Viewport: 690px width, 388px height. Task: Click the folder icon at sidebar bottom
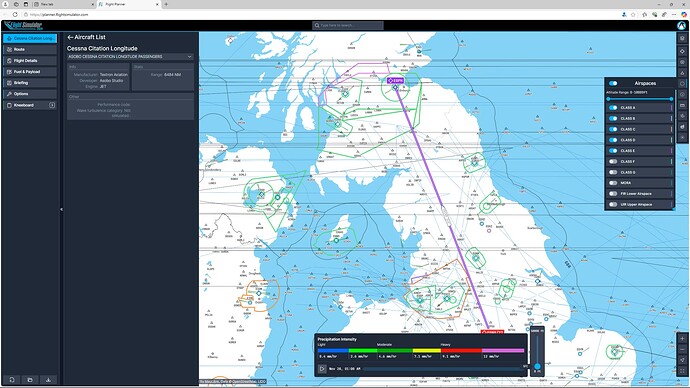coord(30,380)
